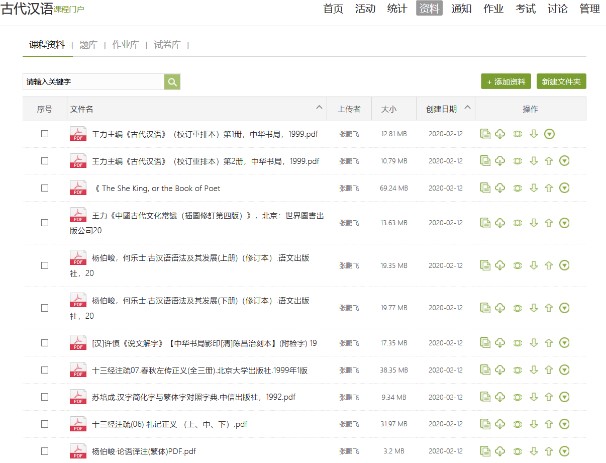Check the box for 古代汉语 第1册 file
The height and width of the screenshot is (463, 606).
click(44, 133)
